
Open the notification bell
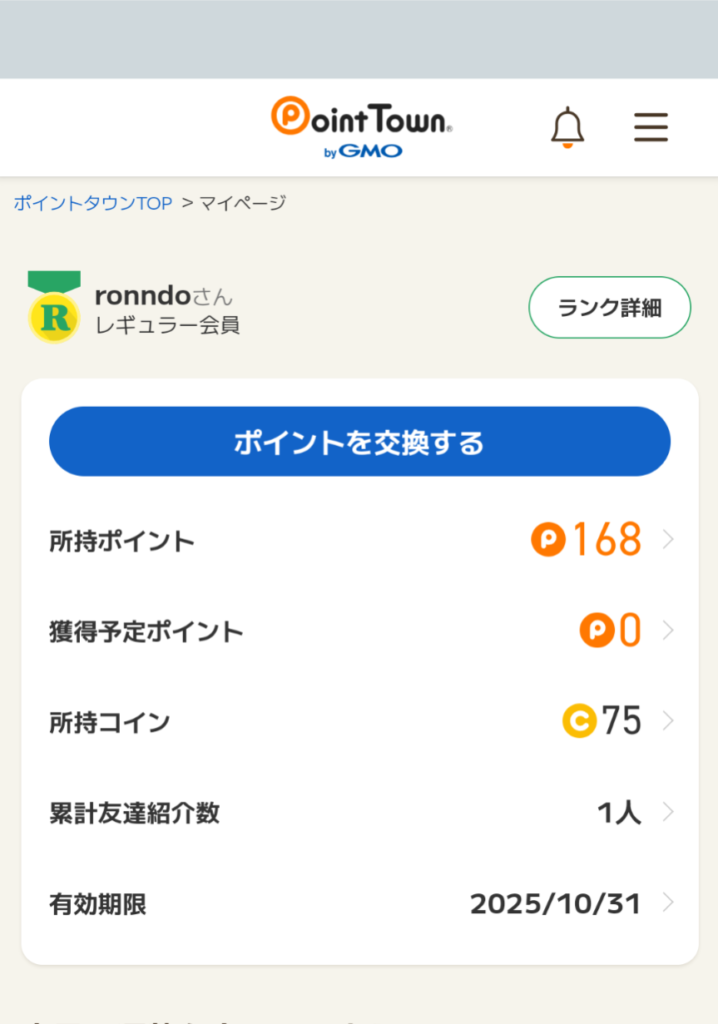(567, 127)
